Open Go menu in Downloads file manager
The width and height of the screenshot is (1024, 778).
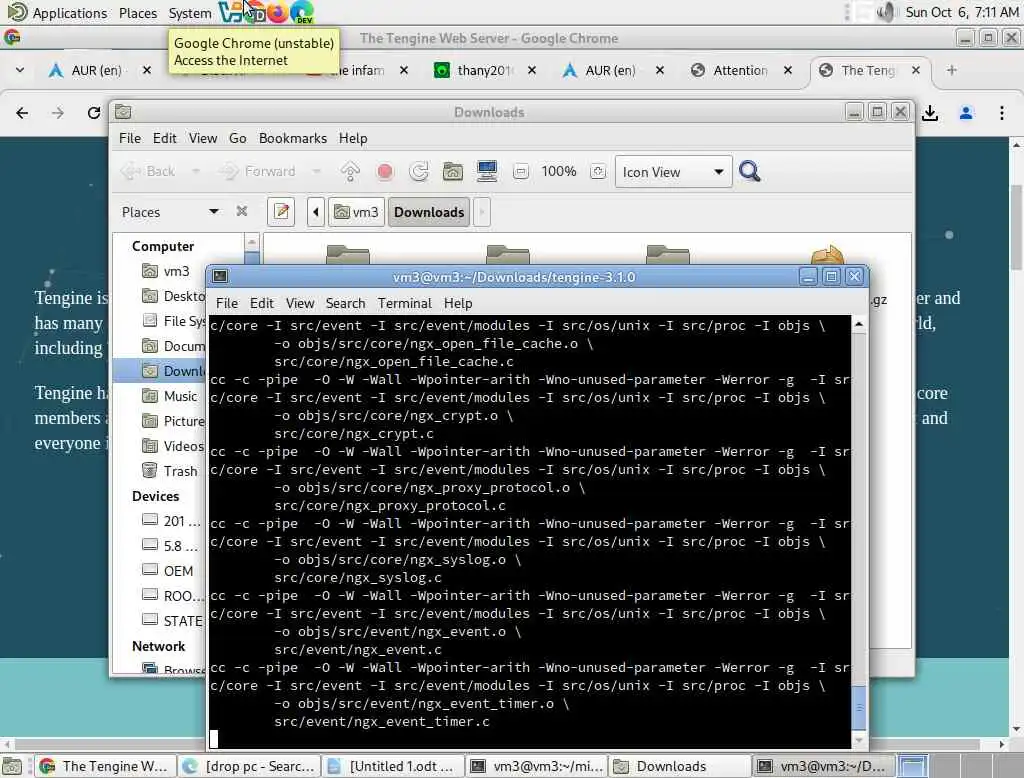click(x=238, y=138)
